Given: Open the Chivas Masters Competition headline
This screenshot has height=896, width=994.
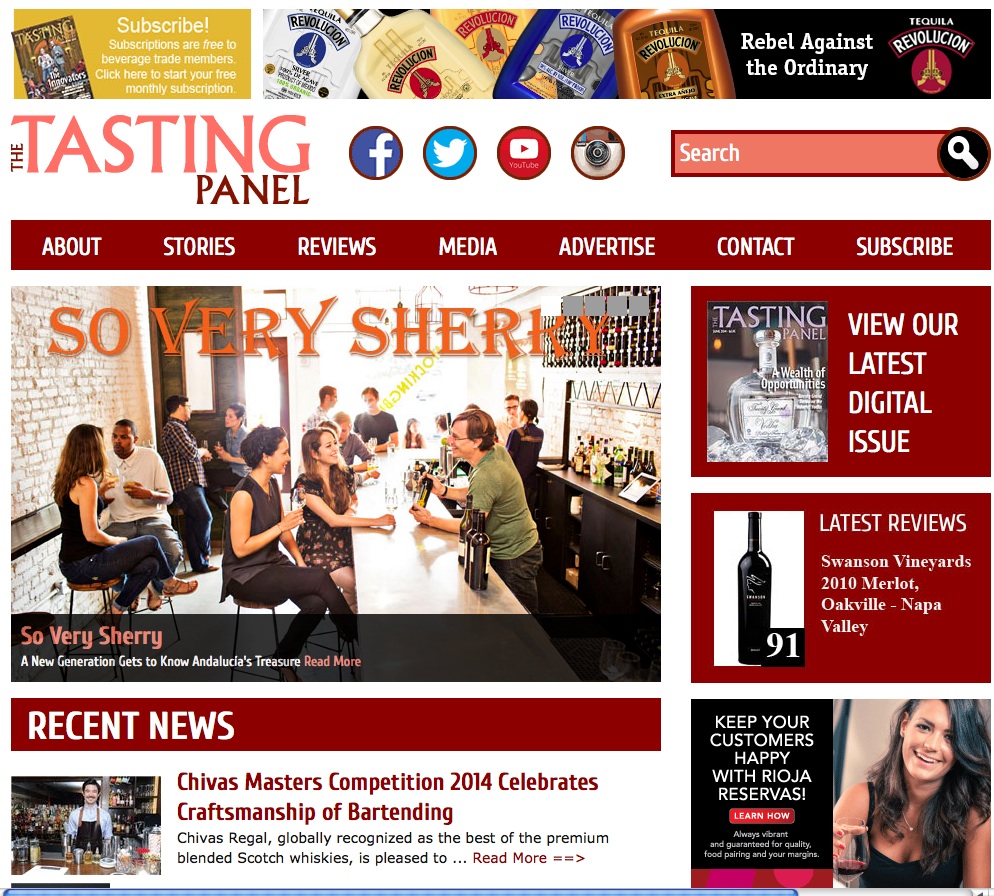Looking at the screenshot, I should pyautogui.click(x=387, y=796).
